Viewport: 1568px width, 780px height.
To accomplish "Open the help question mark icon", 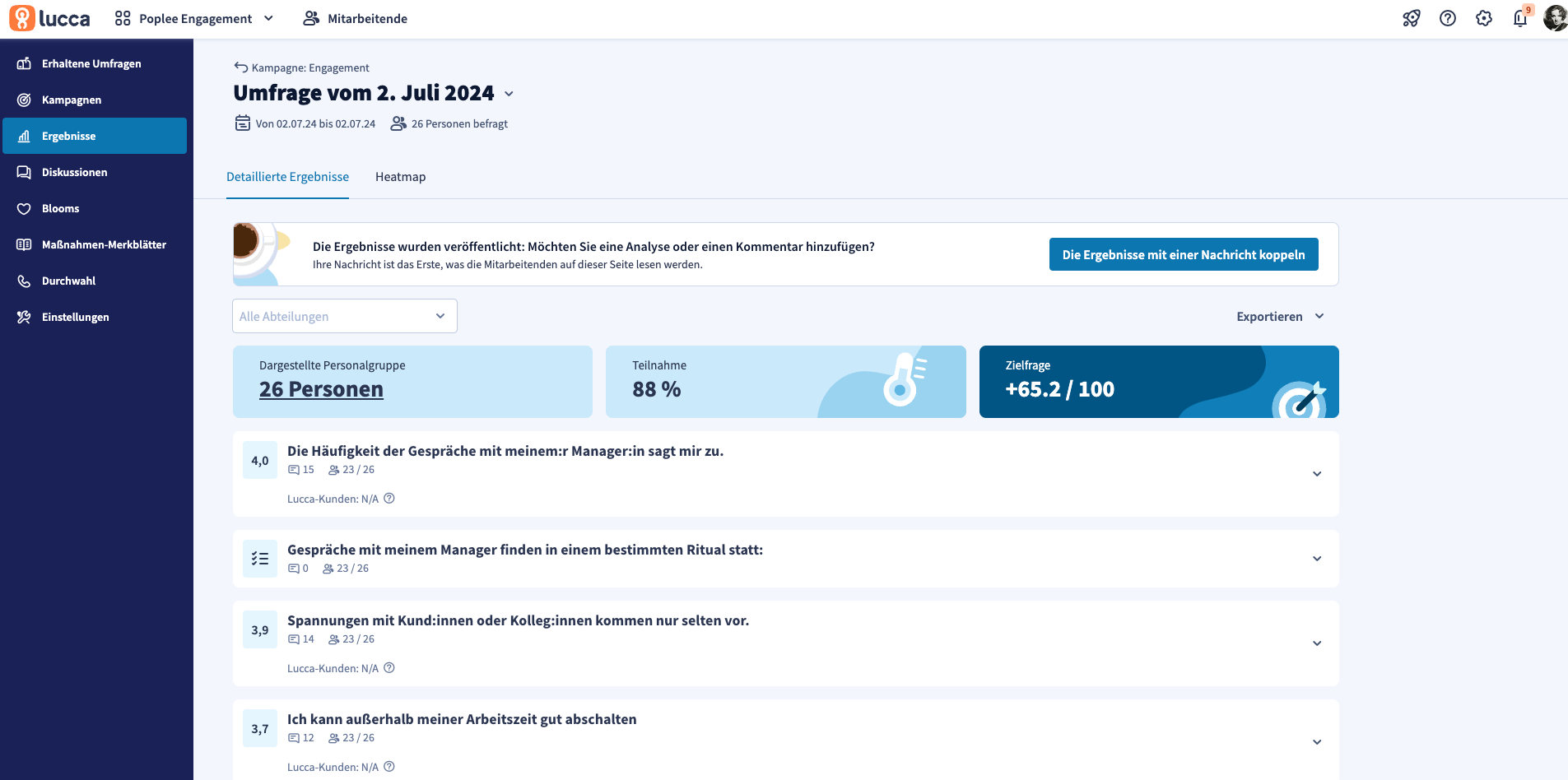I will click(x=1448, y=18).
